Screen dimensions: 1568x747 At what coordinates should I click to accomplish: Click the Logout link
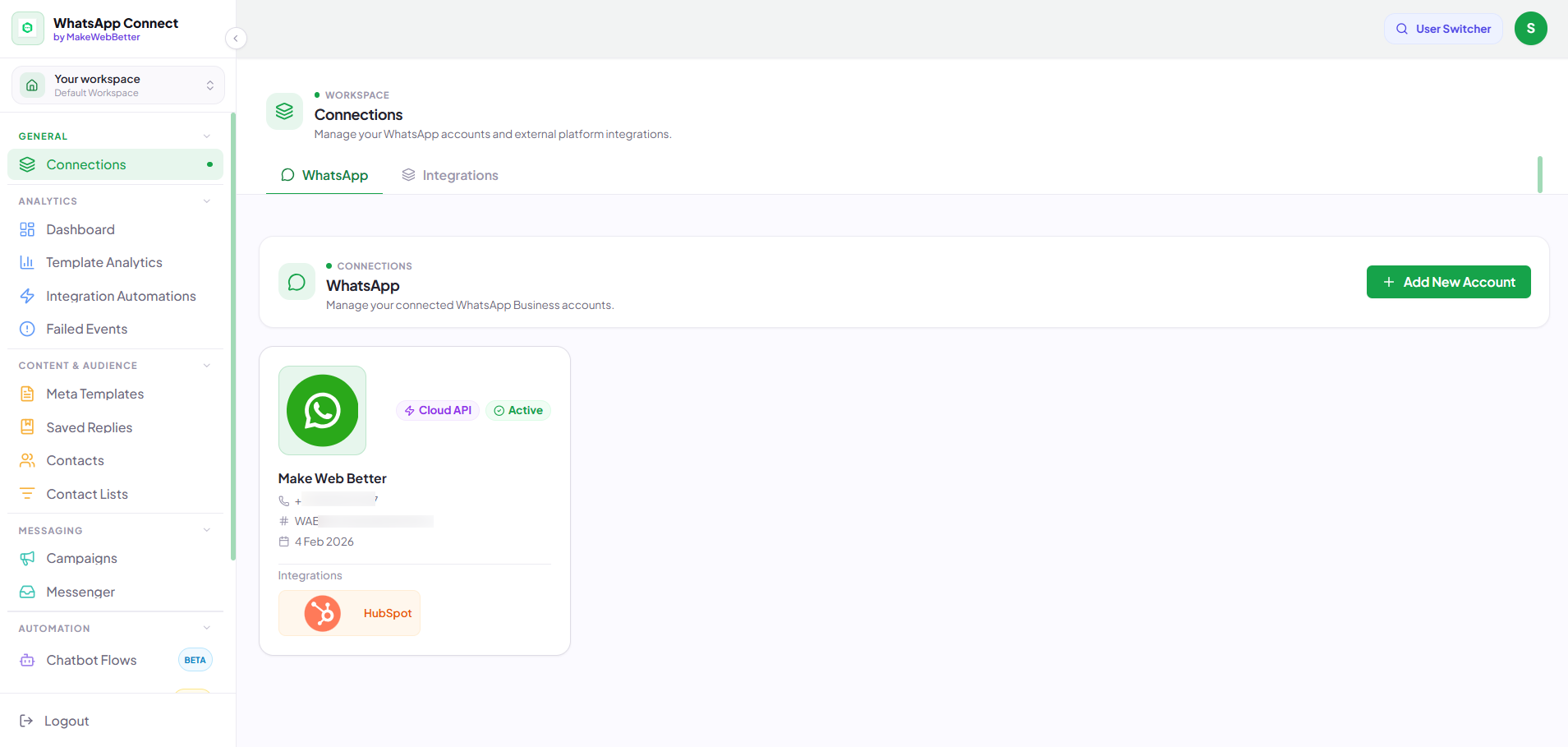(54, 721)
